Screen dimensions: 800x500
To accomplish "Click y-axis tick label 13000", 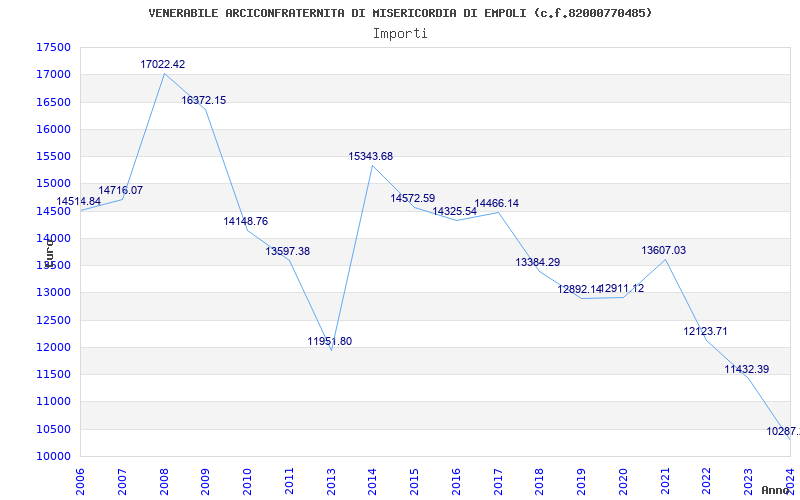I will (x=53, y=292).
